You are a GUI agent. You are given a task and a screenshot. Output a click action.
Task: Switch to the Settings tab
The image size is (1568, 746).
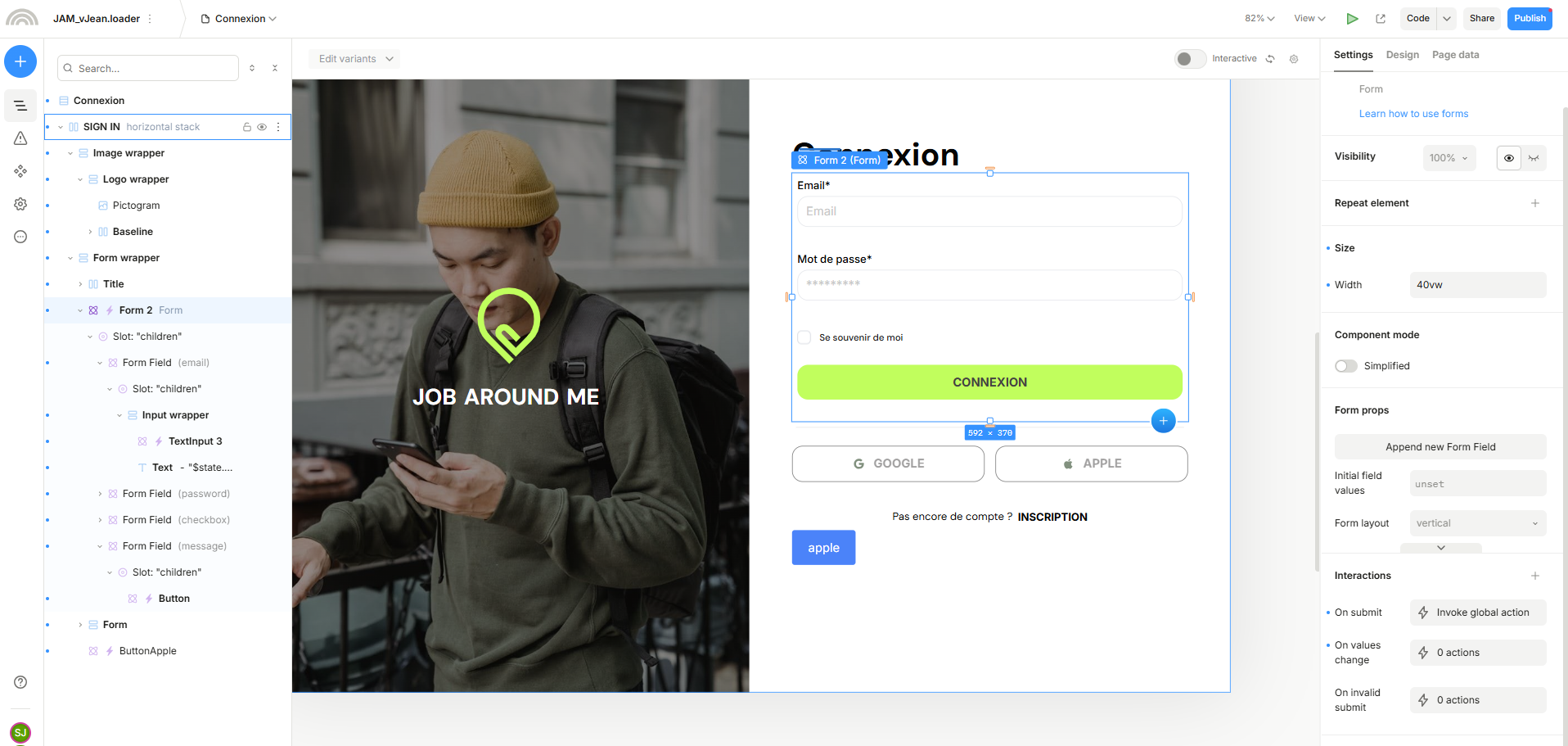[x=1353, y=55]
